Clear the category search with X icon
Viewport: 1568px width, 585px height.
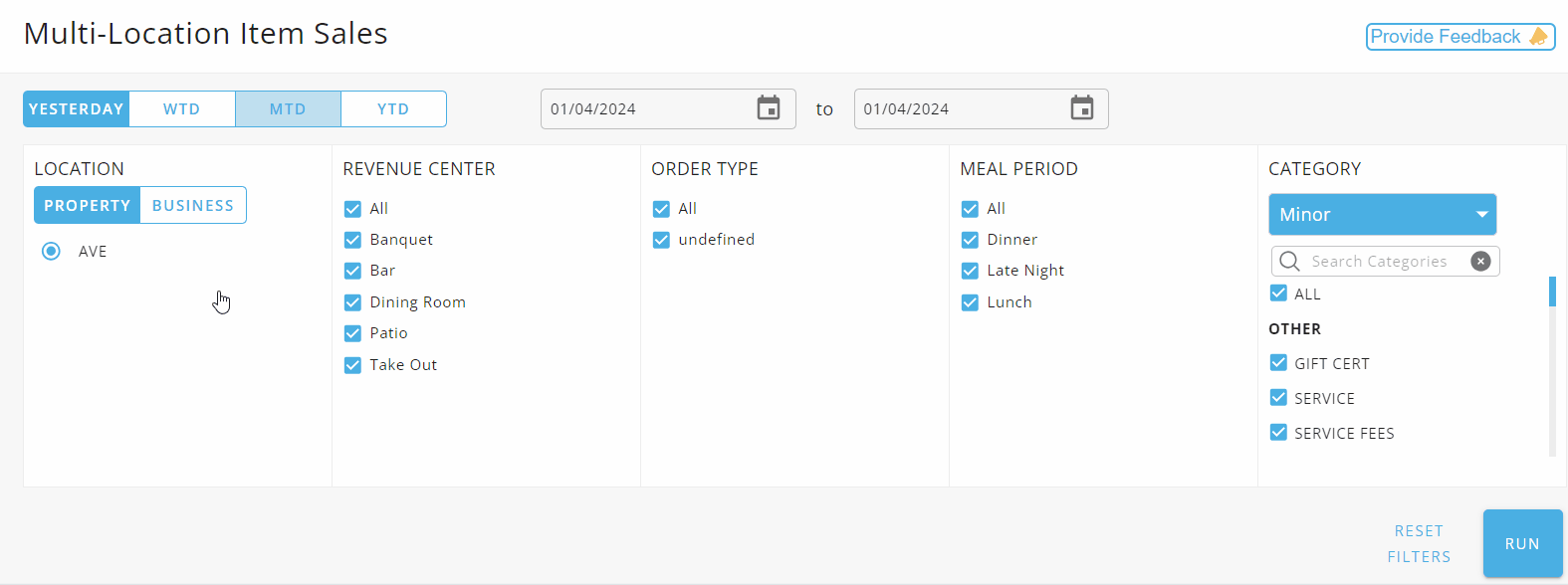coord(1480,261)
